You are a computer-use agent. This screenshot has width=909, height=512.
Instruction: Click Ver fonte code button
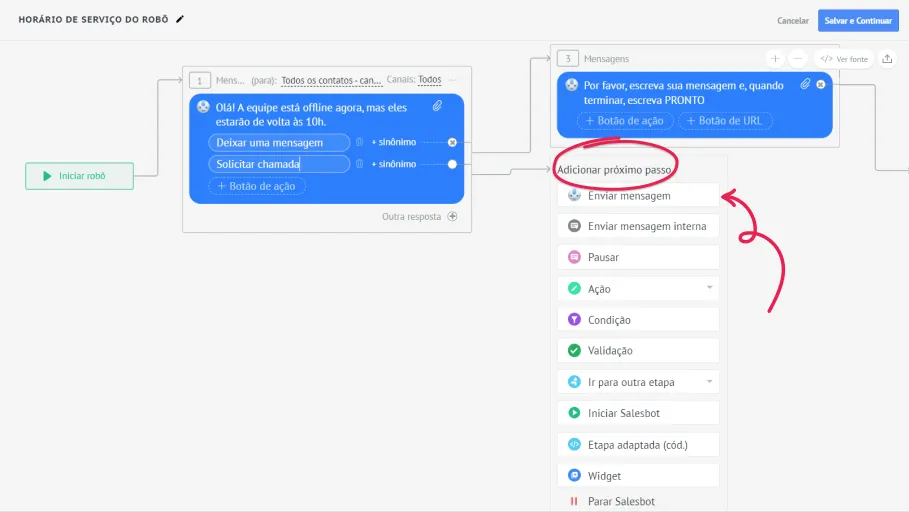tap(844, 59)
